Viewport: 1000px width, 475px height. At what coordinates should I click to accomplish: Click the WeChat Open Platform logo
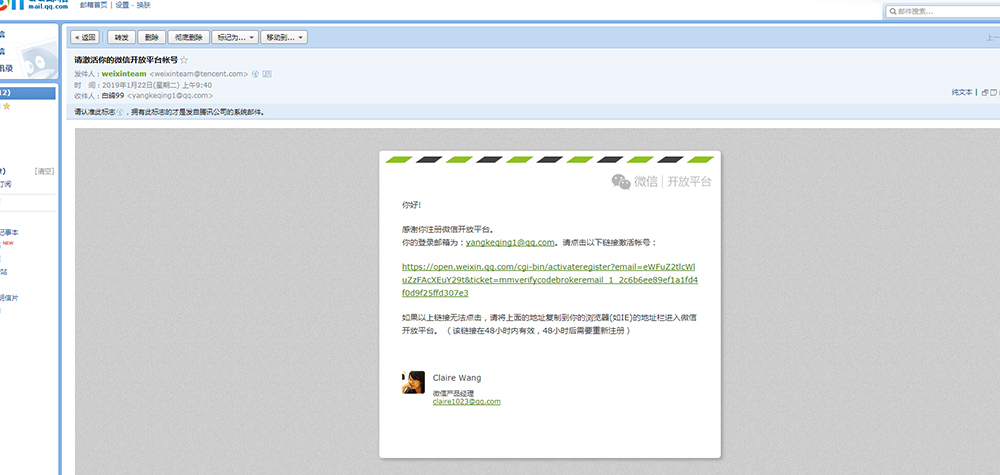coord(662,182)
